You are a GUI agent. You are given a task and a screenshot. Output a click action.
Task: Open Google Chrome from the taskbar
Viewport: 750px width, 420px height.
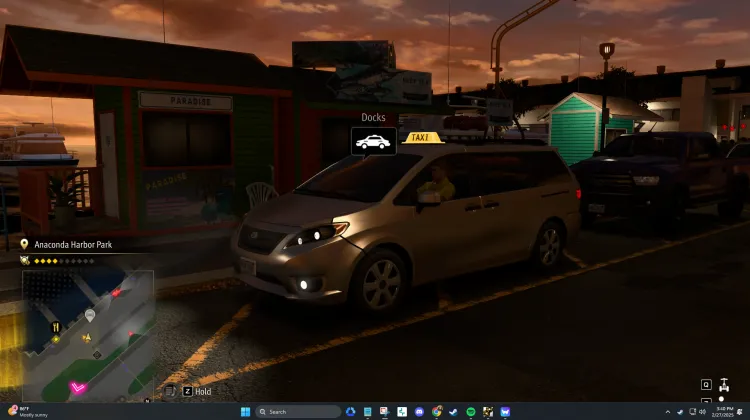[437, 412]
